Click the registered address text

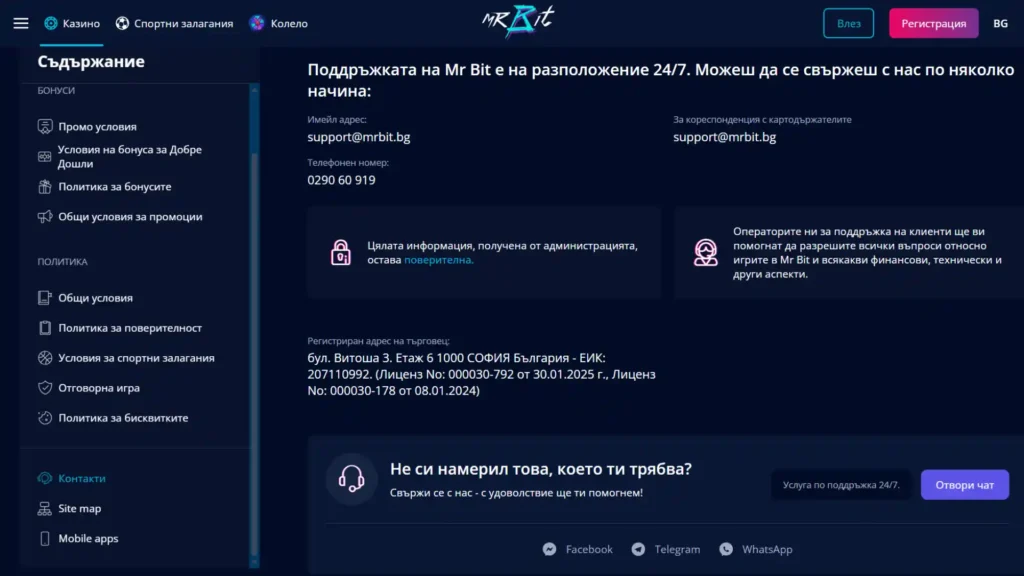pyautogui.click(x=481, y=374)
